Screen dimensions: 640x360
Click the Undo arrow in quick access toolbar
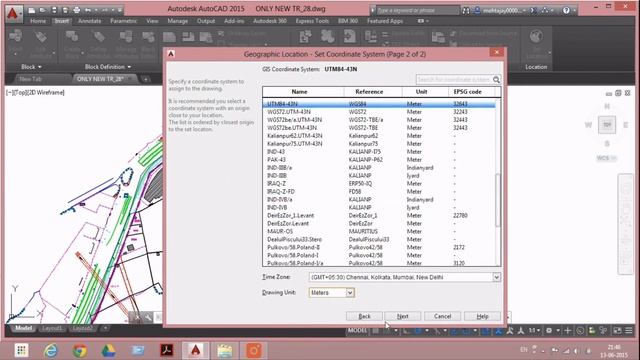(87, 10)
